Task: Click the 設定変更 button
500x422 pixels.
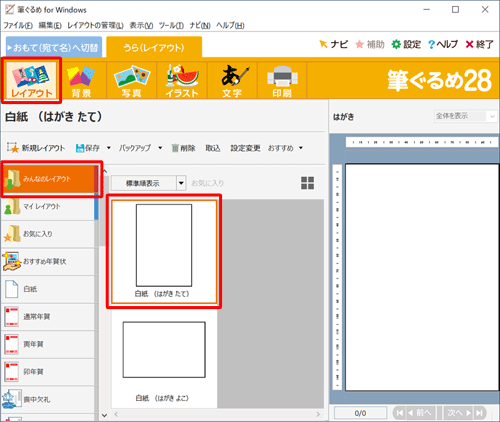Action: [245, 148]
